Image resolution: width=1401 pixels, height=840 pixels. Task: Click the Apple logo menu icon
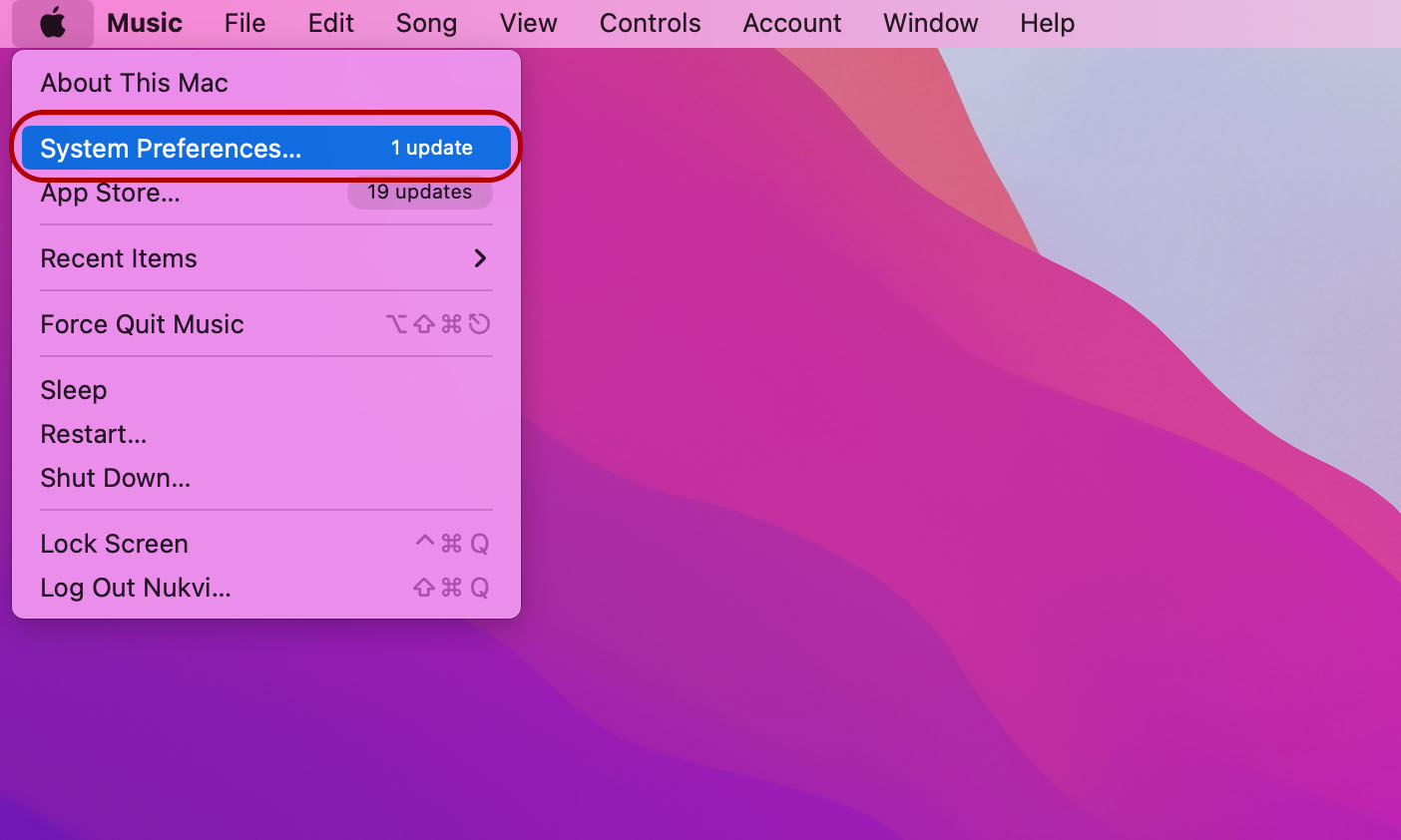point(53,23)
